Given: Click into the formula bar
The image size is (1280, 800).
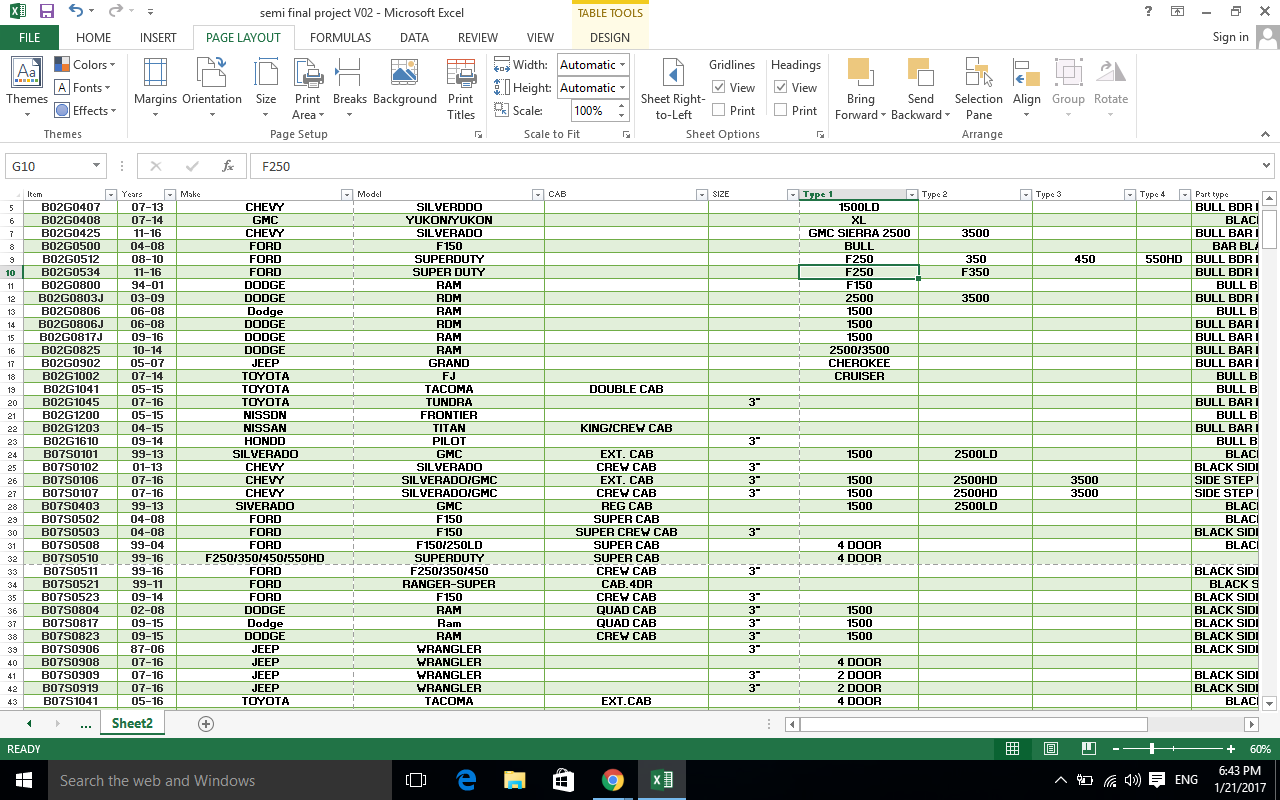Looking at the screenshot, I should tap(755, 166).
